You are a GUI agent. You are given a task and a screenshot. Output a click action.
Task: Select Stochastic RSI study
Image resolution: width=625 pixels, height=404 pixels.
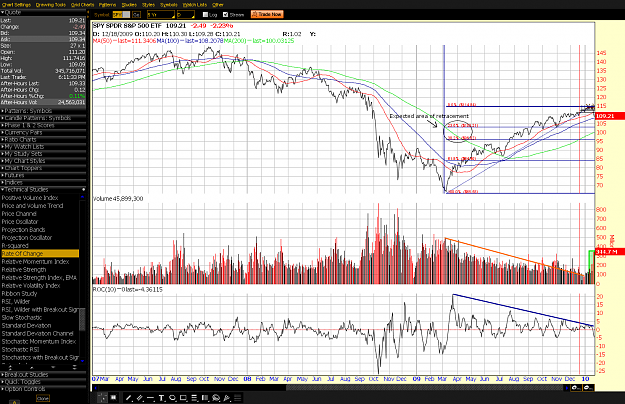[x=40, y=349]
